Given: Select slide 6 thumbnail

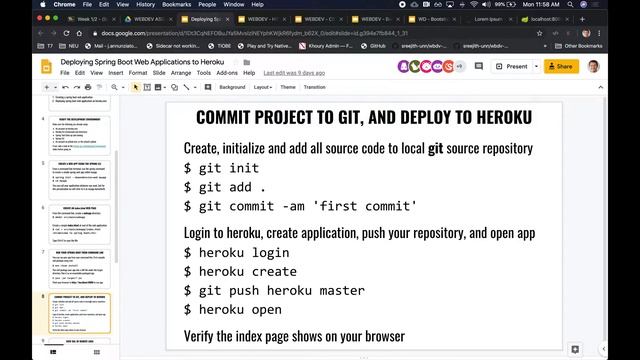Looking at the screenshot, I should click(x=79, y=224).
